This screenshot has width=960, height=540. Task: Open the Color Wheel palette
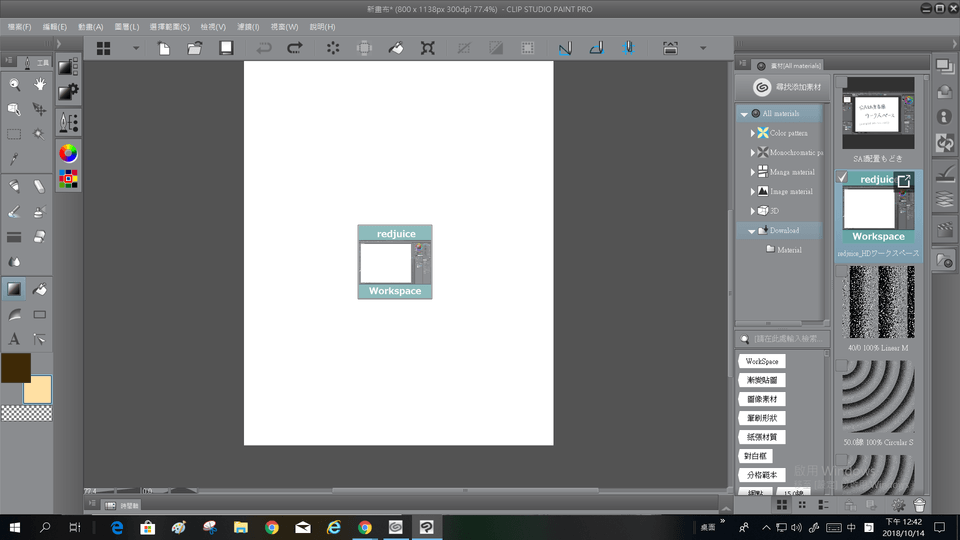pos(68,153)
